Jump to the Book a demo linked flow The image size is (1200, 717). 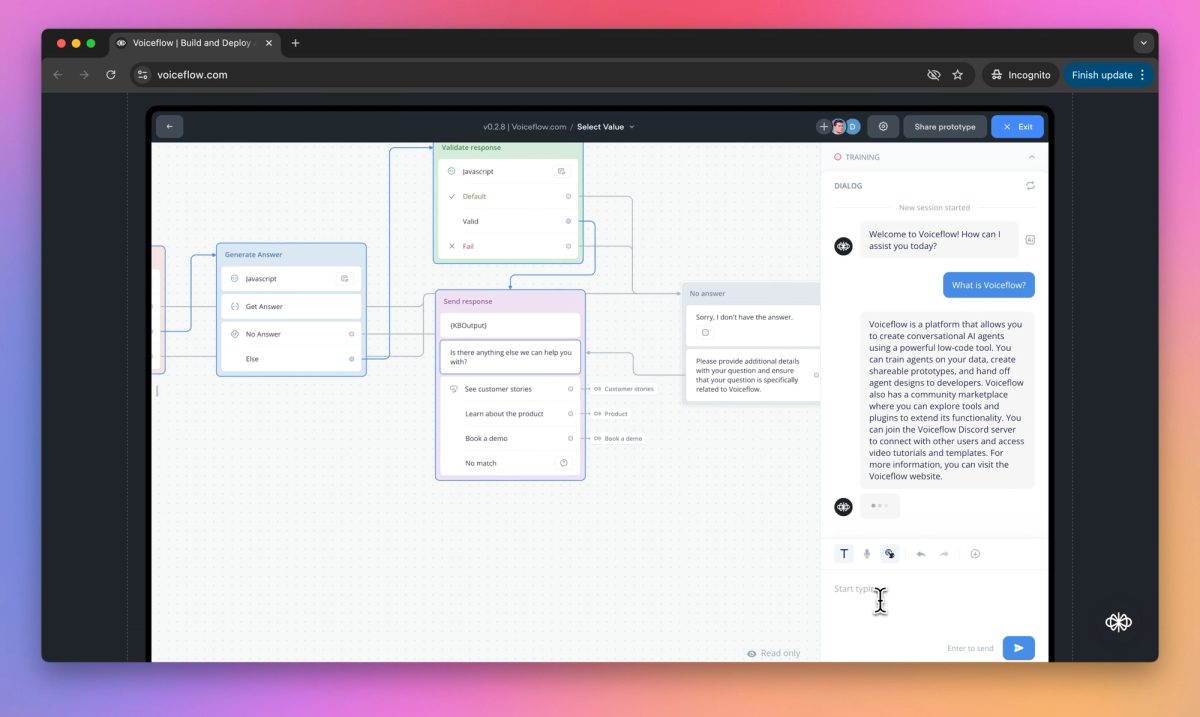click(x=617, y=438)
